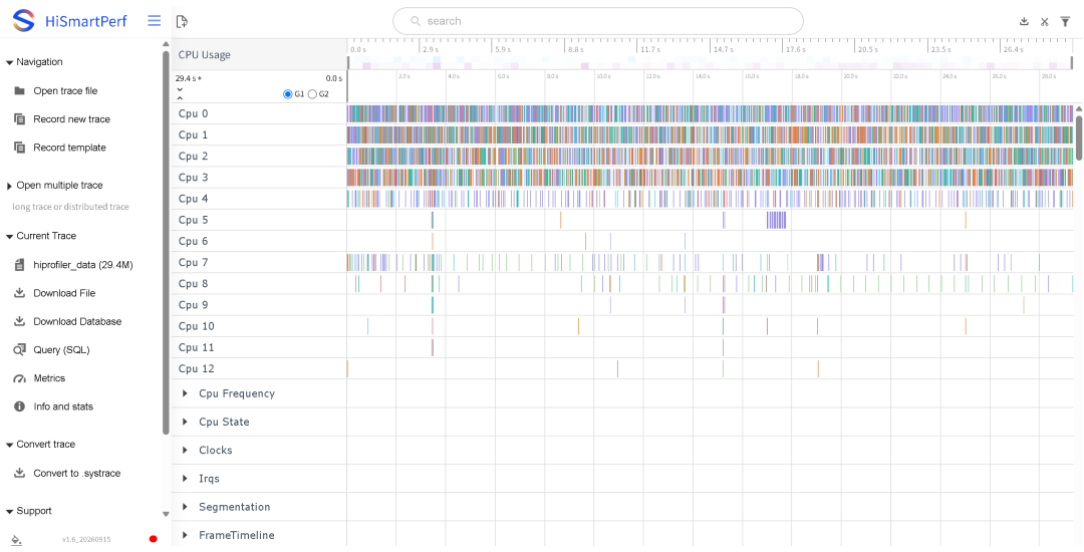Image resolution: width=1084 pixels, height=552 pixels.
Task: Click the HiSmartPerf logo icon
Action: pyautogui.click(x=24, y=21)
